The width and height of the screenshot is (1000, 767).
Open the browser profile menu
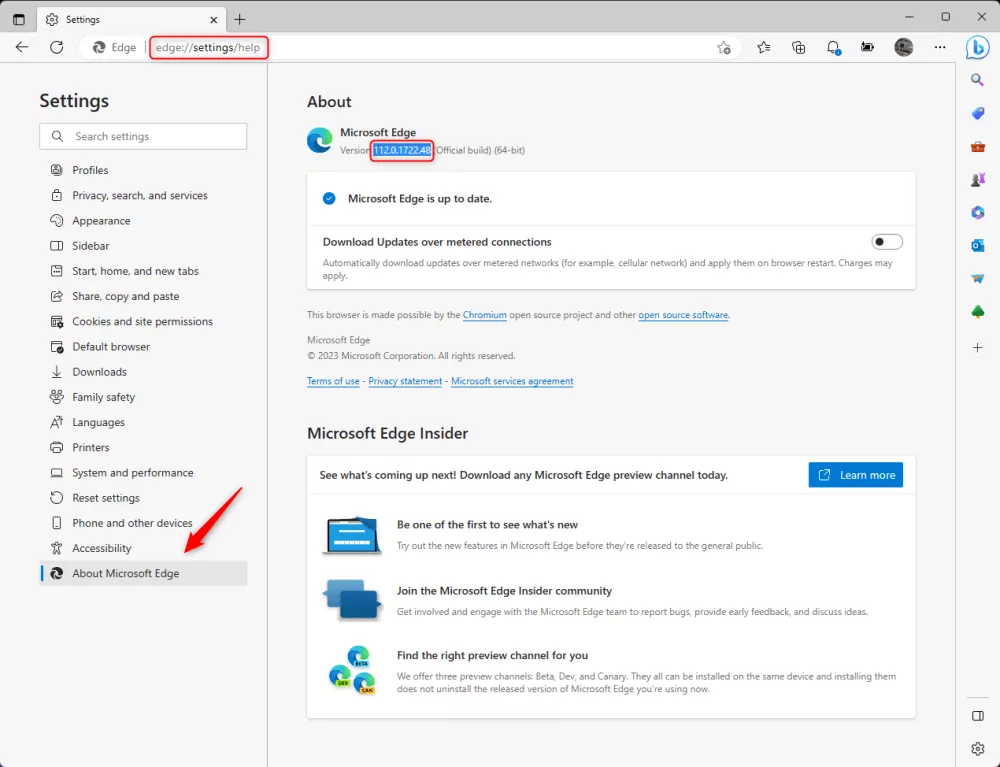tap(903, 47)
